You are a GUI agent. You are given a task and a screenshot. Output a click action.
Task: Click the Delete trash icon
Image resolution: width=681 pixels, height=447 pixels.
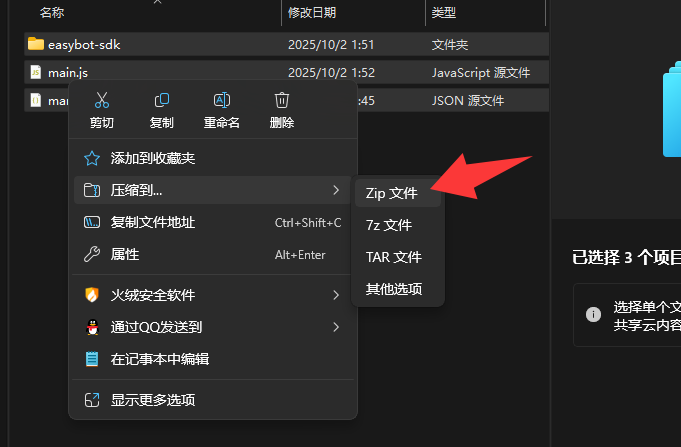[x=282, y=101]
